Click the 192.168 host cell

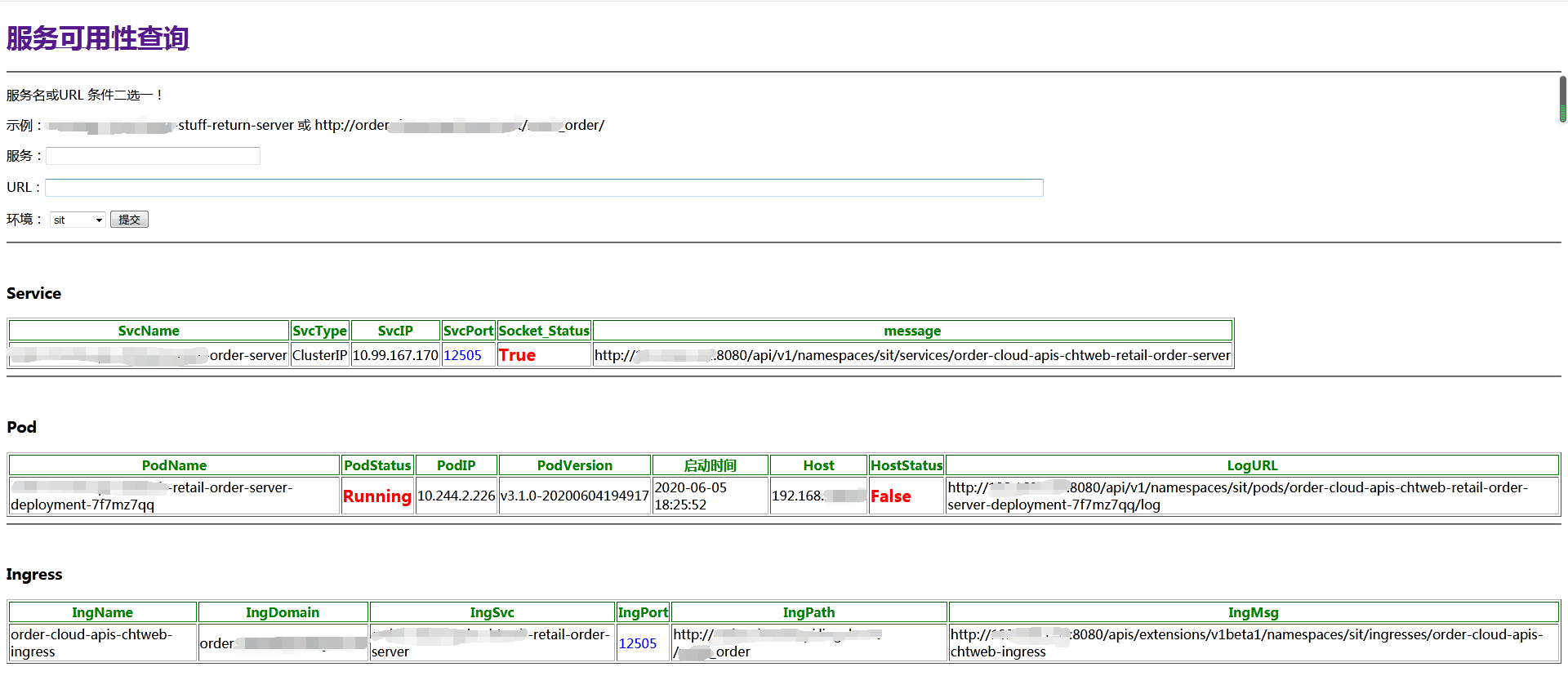click(818, 496)
